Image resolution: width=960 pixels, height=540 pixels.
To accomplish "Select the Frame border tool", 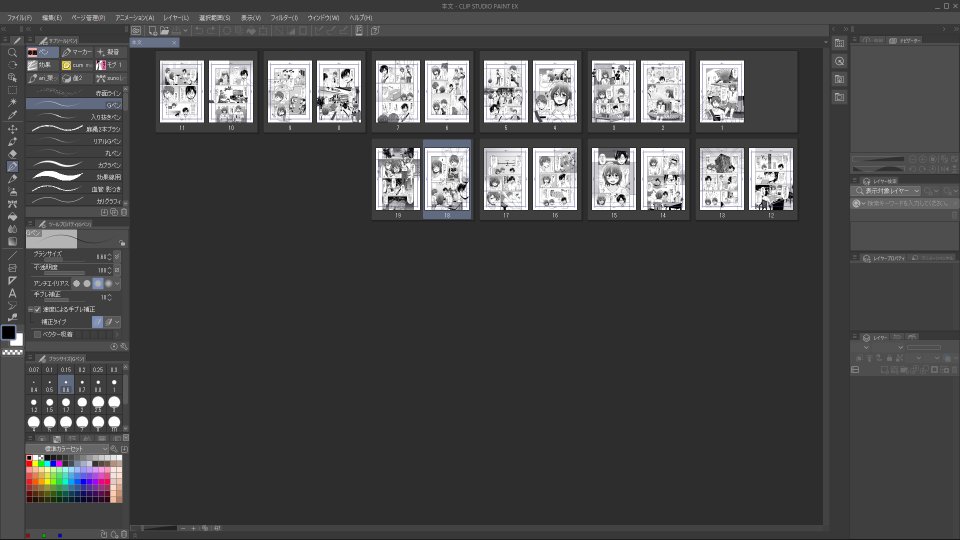I will tap(12, 268).
